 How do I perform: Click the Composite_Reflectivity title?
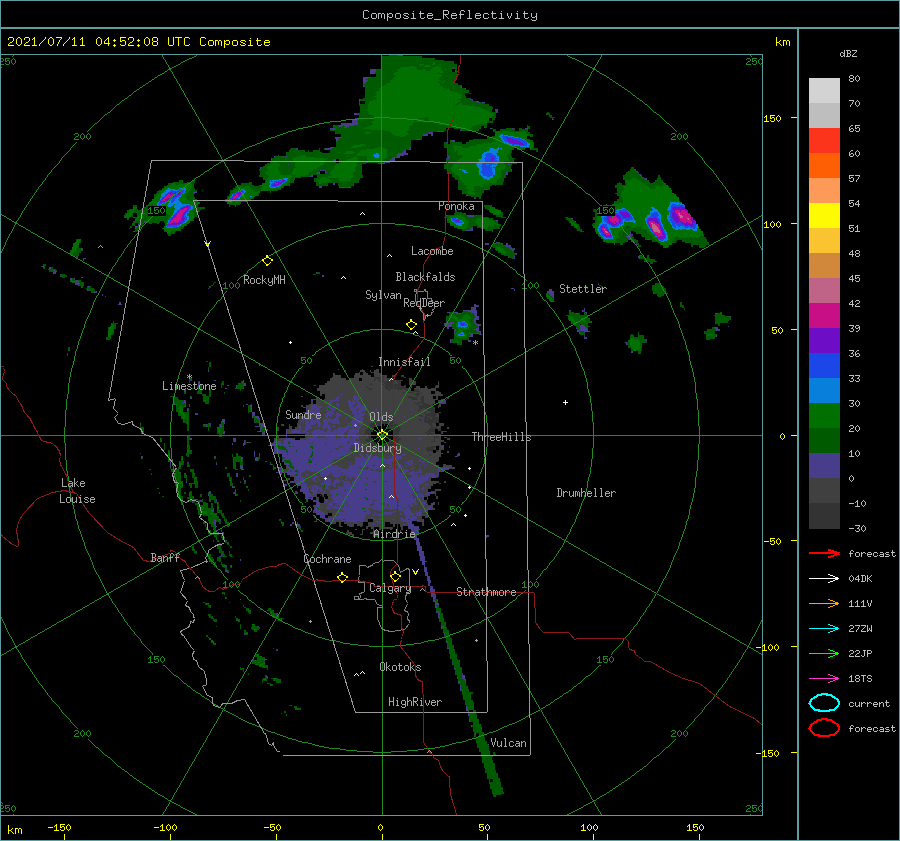click(450, 15)
